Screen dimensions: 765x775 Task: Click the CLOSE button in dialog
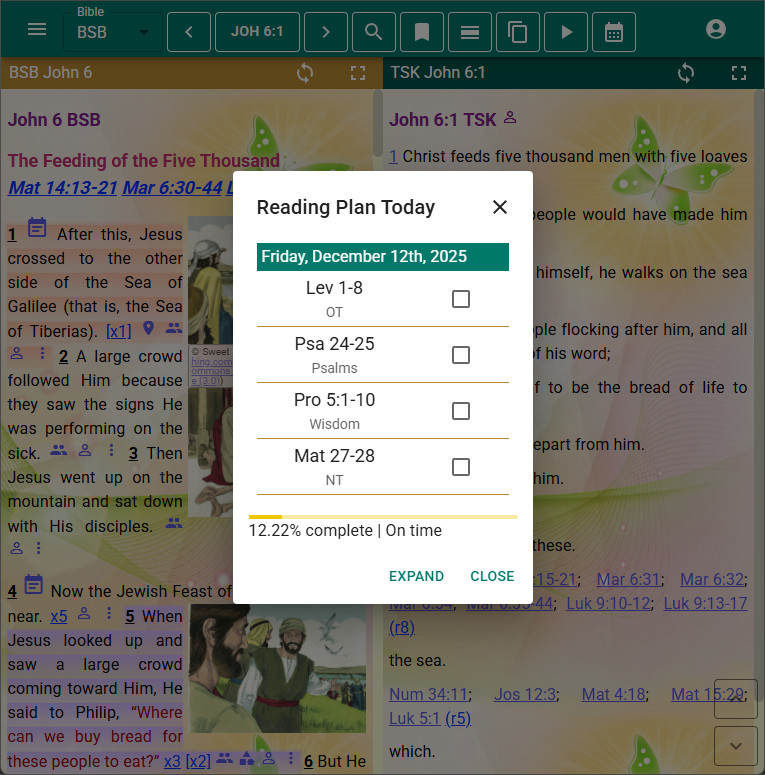click(492, 576)
